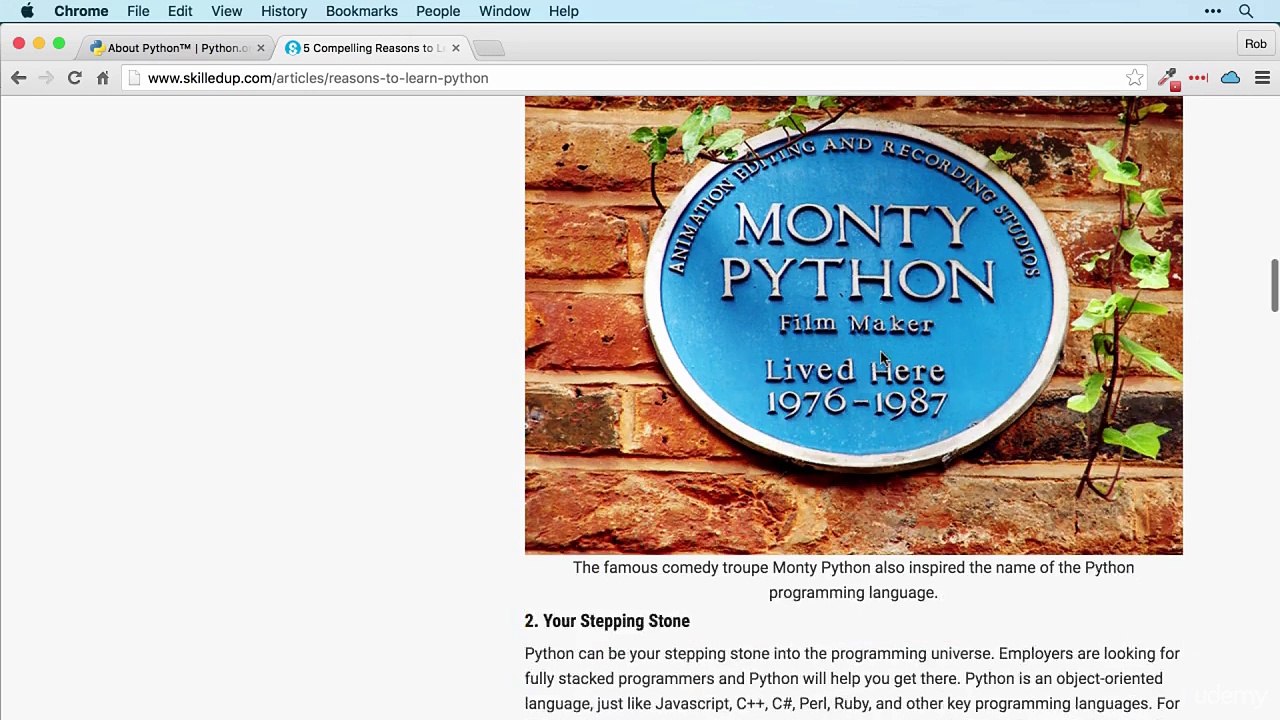Open the File menu
The image size is (1280, 720).
[138, 11]
